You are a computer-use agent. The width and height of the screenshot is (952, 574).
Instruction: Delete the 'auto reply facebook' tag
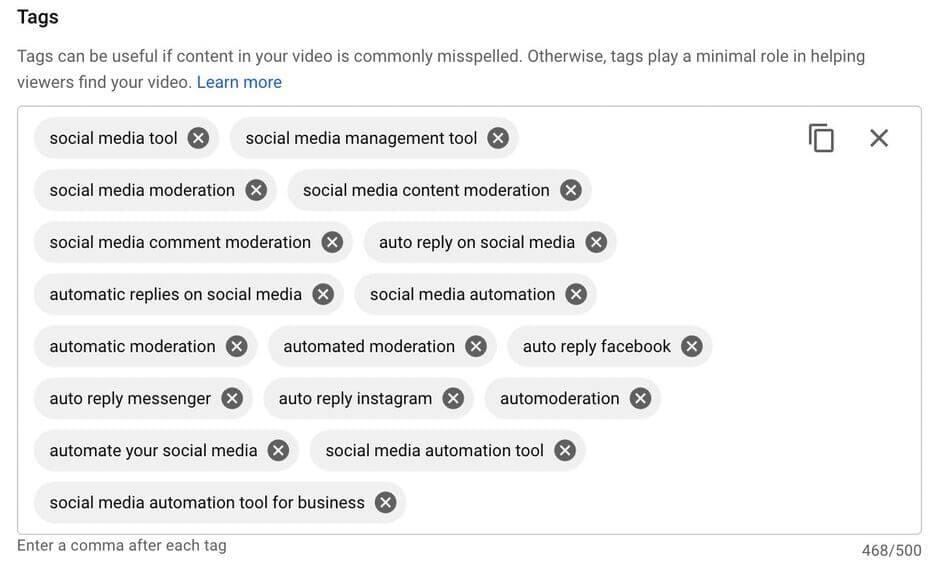point(692,346)
